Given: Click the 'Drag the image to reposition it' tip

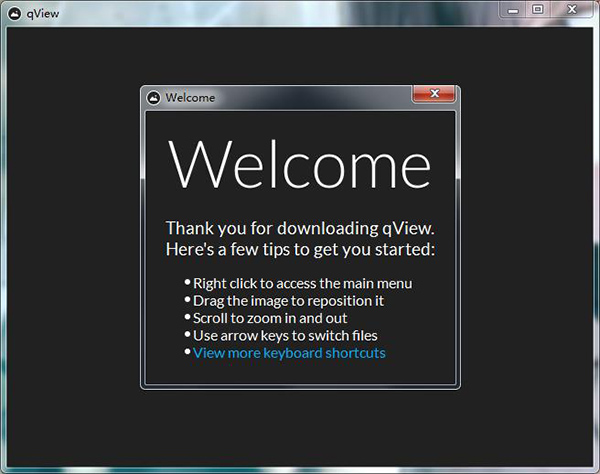Looking at the screenshot, I should pyautogui.click(x=288, y=301).
